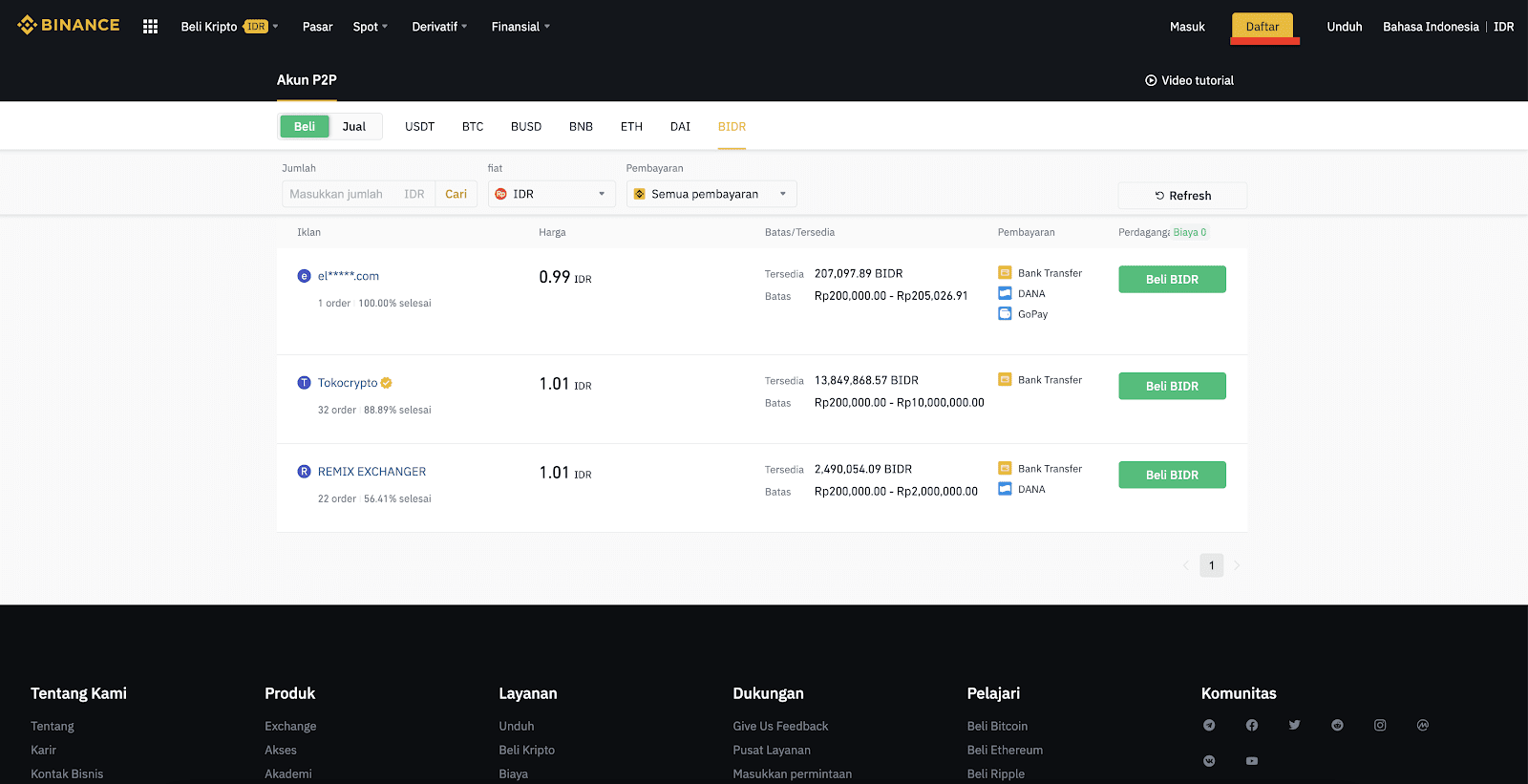This screenshot has height=784, width=1528.
Task: Go to the previous page arrow
Action: [1186, 565]
